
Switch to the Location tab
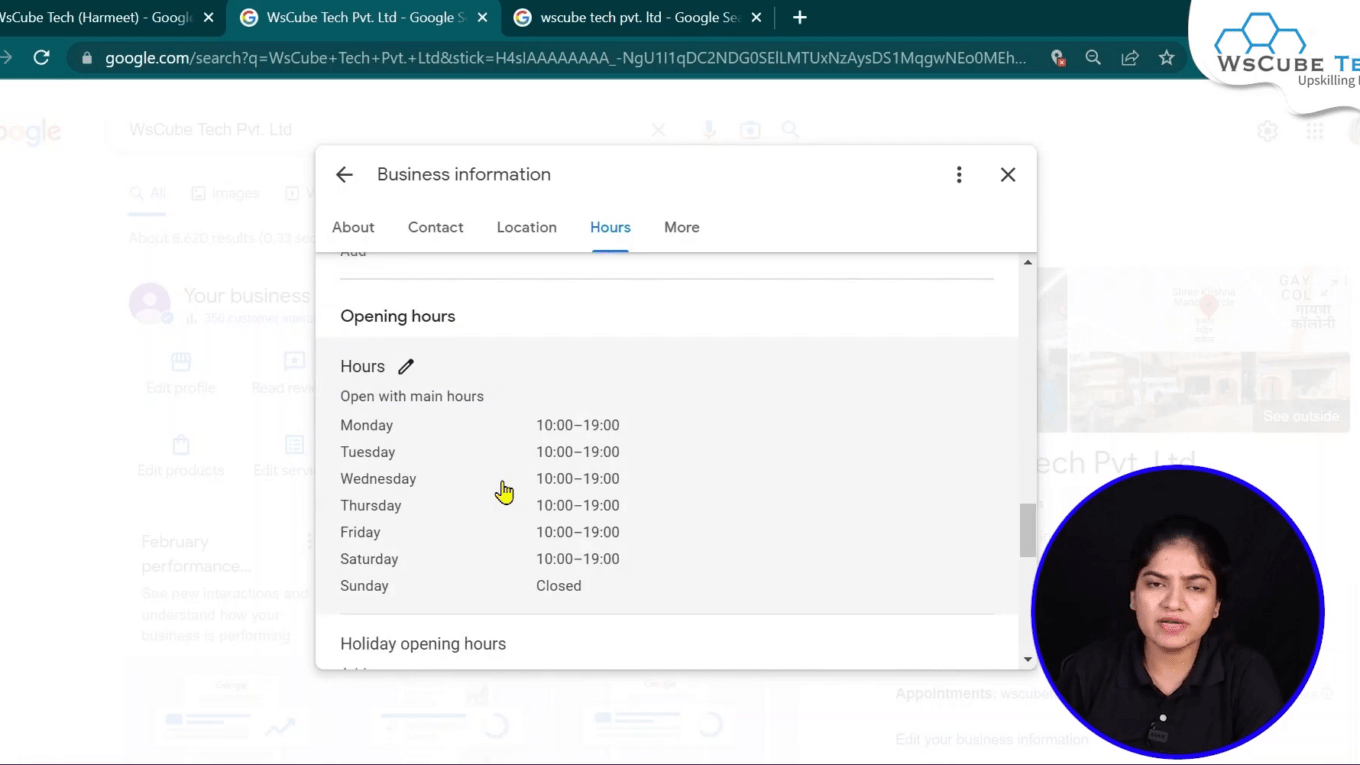[526, 227]
